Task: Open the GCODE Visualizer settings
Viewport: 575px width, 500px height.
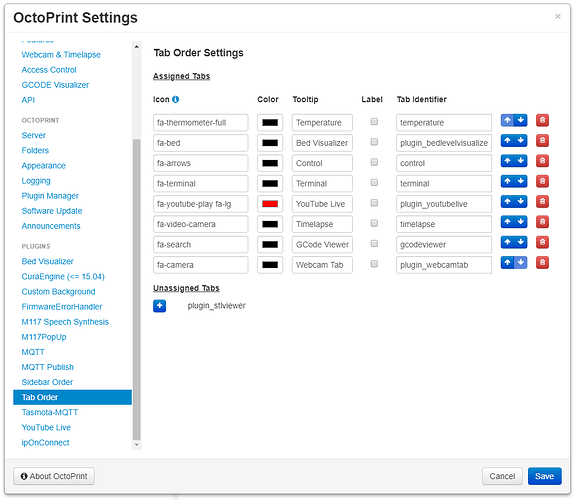Action: pos(55,85)
